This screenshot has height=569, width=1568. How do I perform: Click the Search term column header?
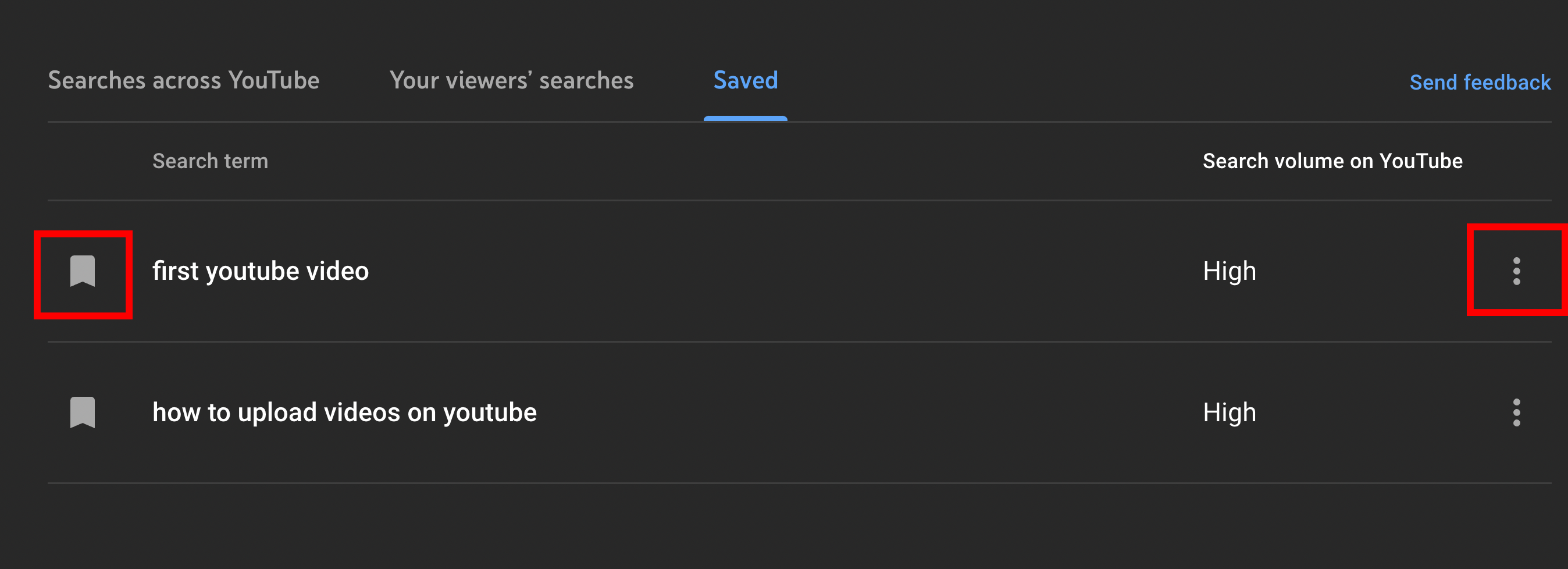[x=210, y=161]
